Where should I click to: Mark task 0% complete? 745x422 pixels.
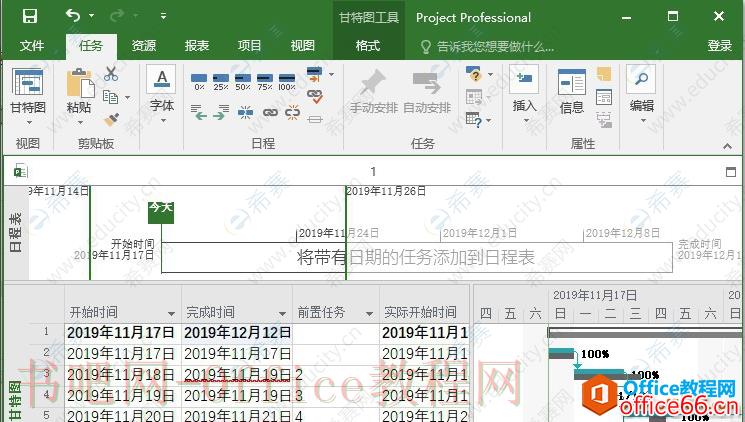click(199, 82)
